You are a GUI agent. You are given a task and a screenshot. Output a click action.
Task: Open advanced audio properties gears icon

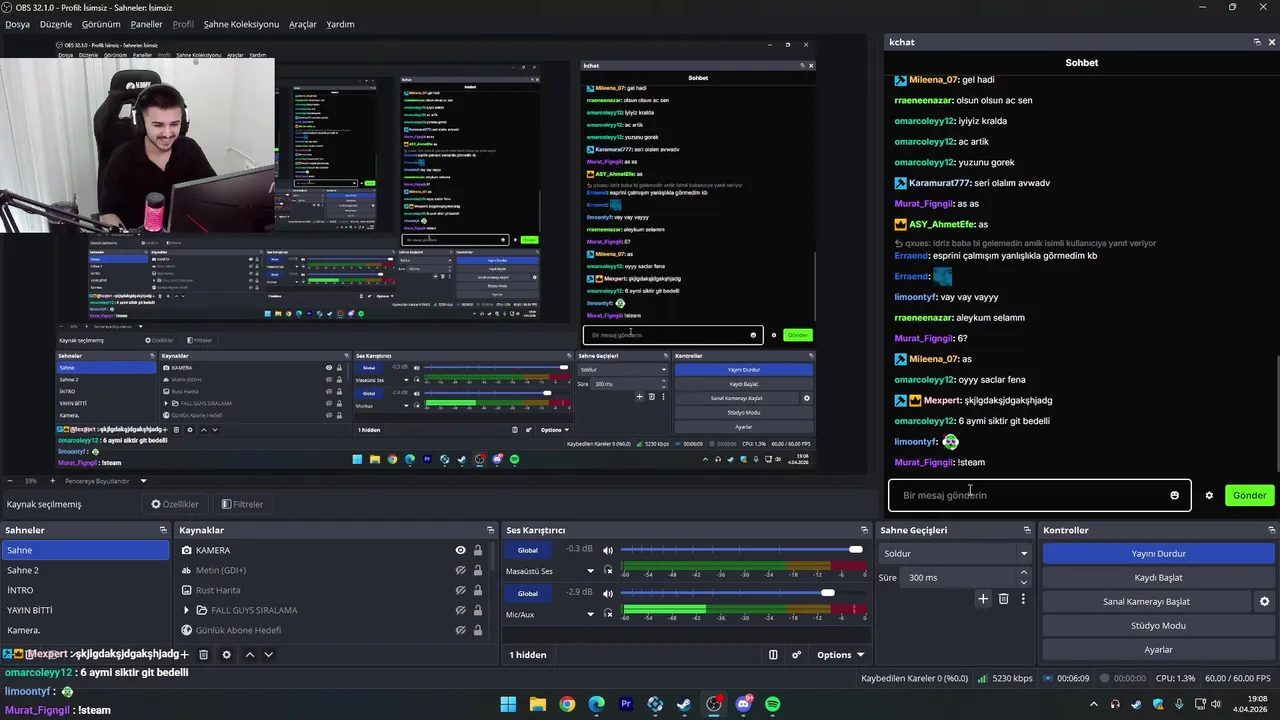796,655
